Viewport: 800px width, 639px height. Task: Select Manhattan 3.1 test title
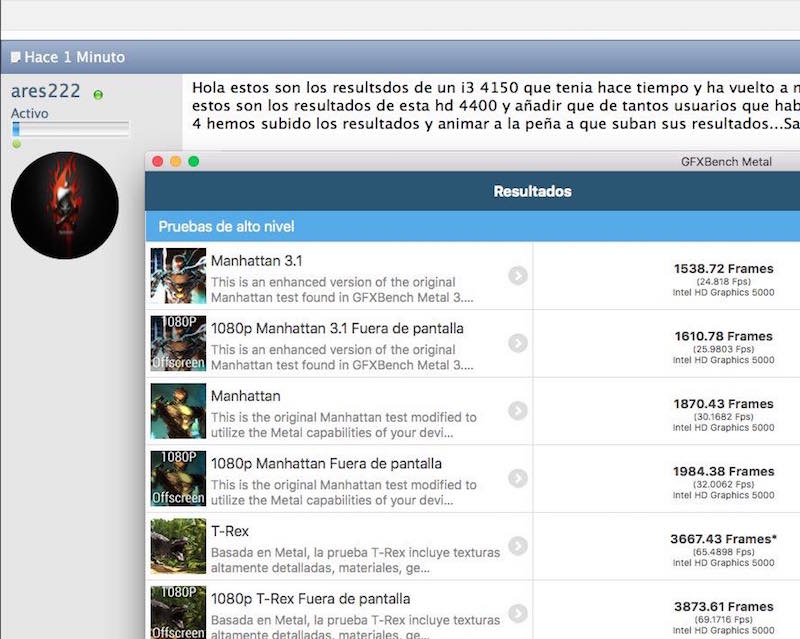click(x=257, y=261)
